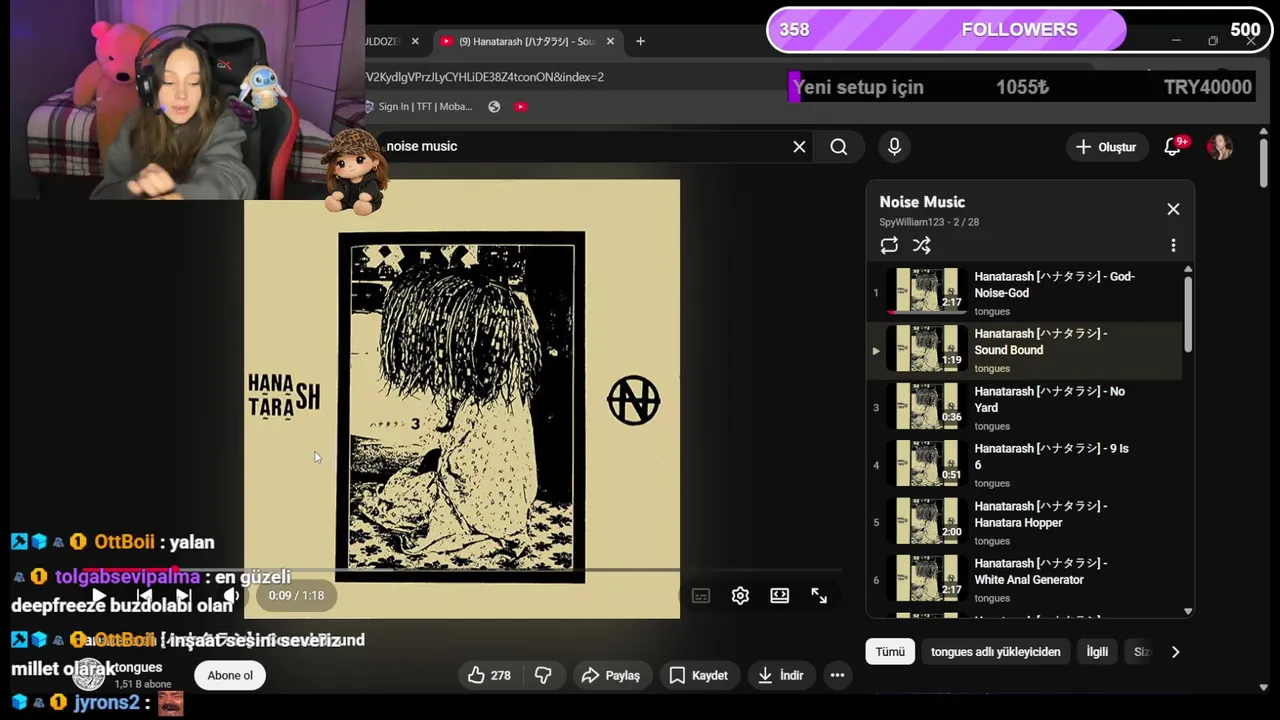
Task: Play White Anal Generator playlist entry
Action: pos(1025,580)
